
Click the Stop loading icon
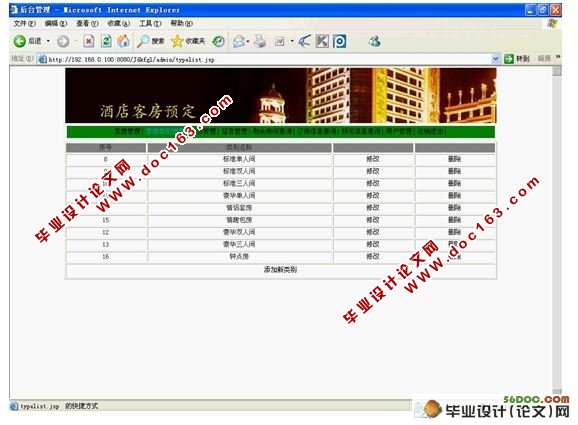(88, 41)
